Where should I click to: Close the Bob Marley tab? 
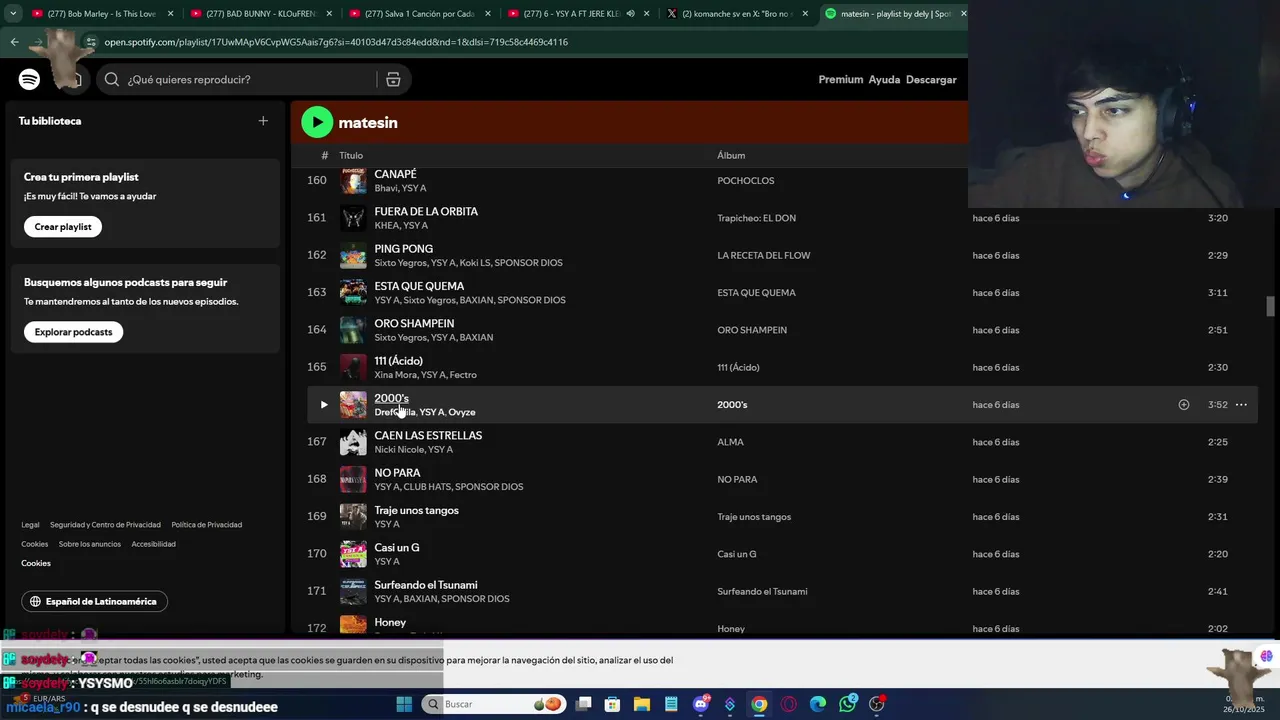(170, 14)
